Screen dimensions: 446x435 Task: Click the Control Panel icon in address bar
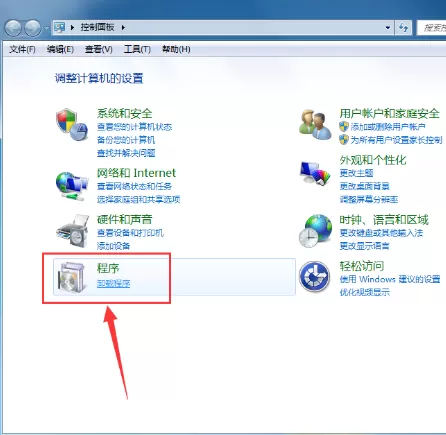click(60, 27)
